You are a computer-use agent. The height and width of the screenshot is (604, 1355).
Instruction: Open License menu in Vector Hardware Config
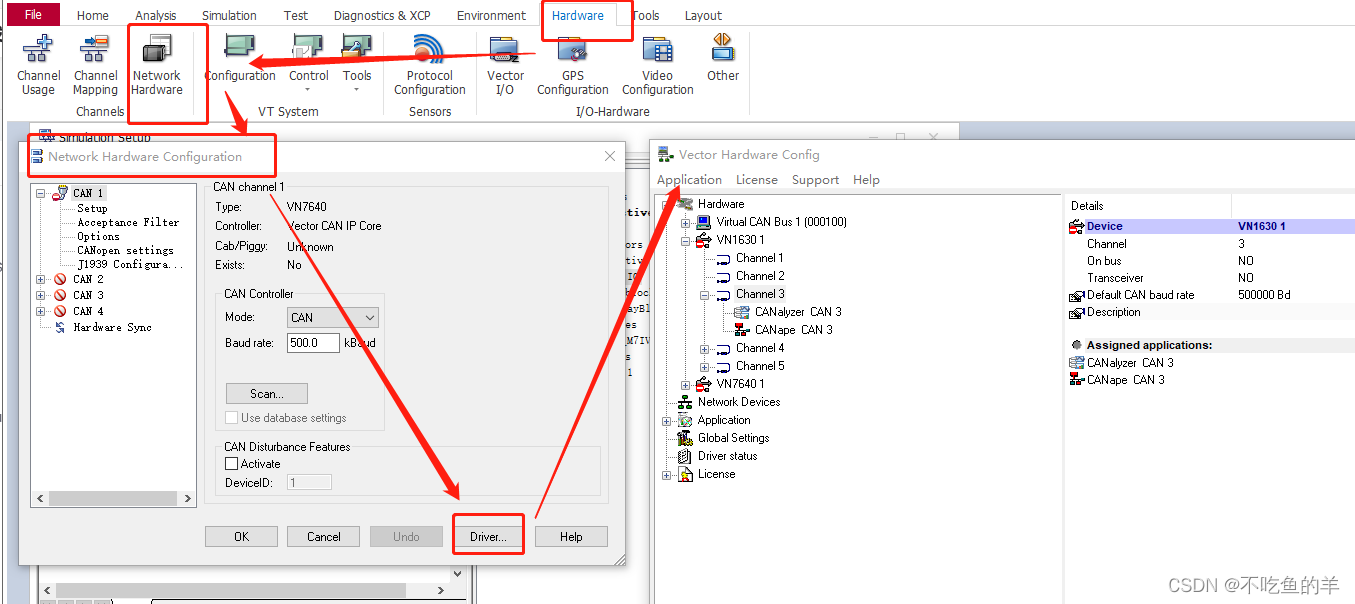click(757, 180)
